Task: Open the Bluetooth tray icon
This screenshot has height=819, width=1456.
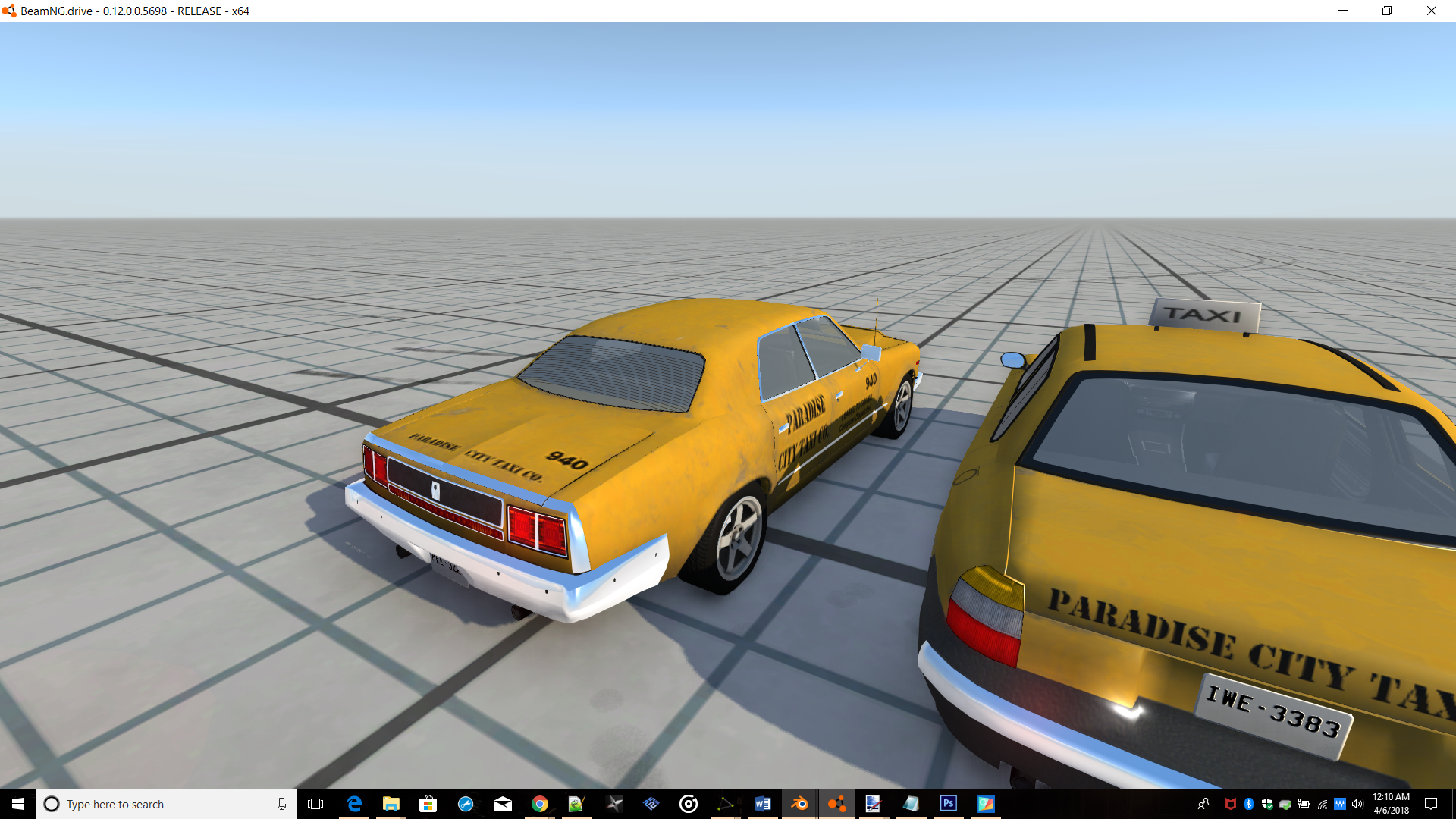Action: pyautogui.click(x=1249, y=804)
